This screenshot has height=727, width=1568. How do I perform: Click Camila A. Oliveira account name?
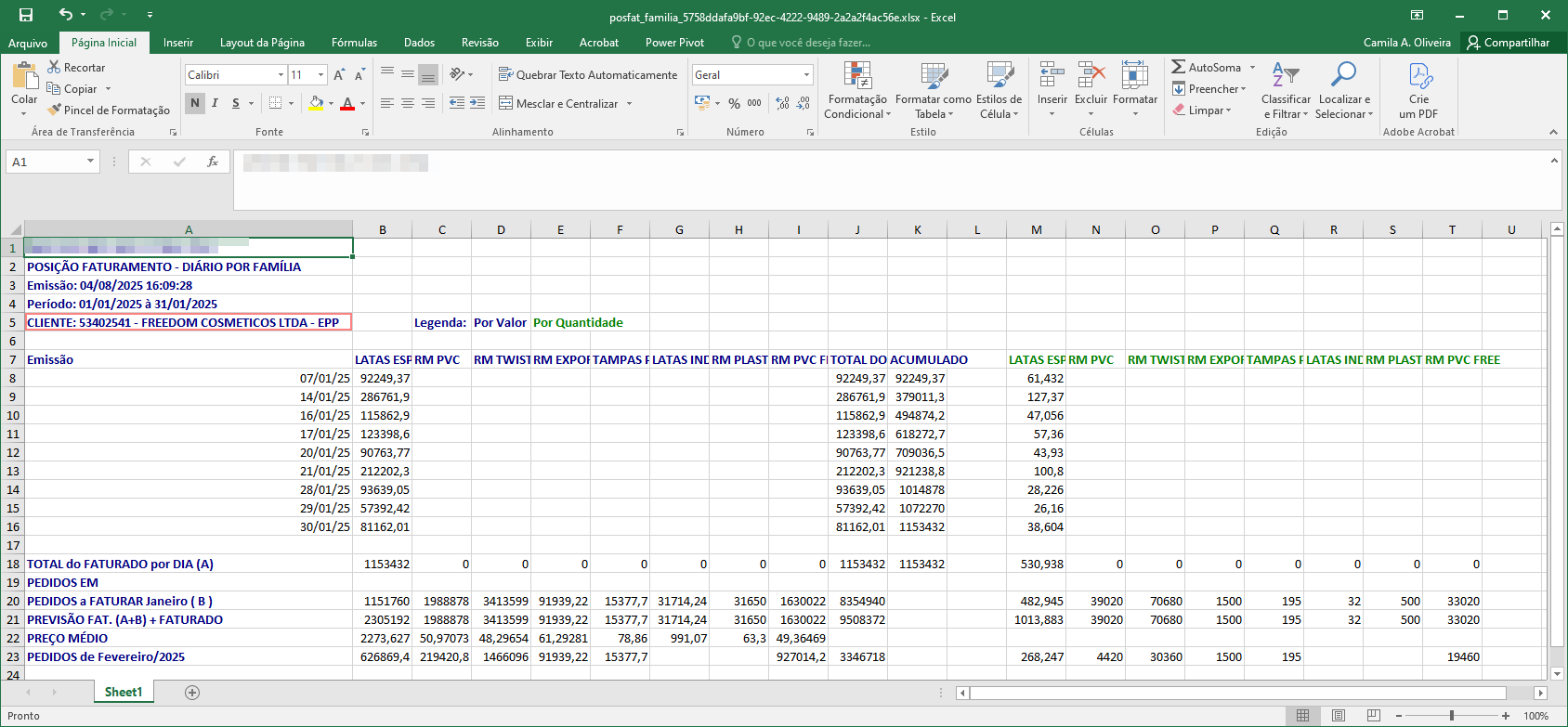coord(1407,43)
